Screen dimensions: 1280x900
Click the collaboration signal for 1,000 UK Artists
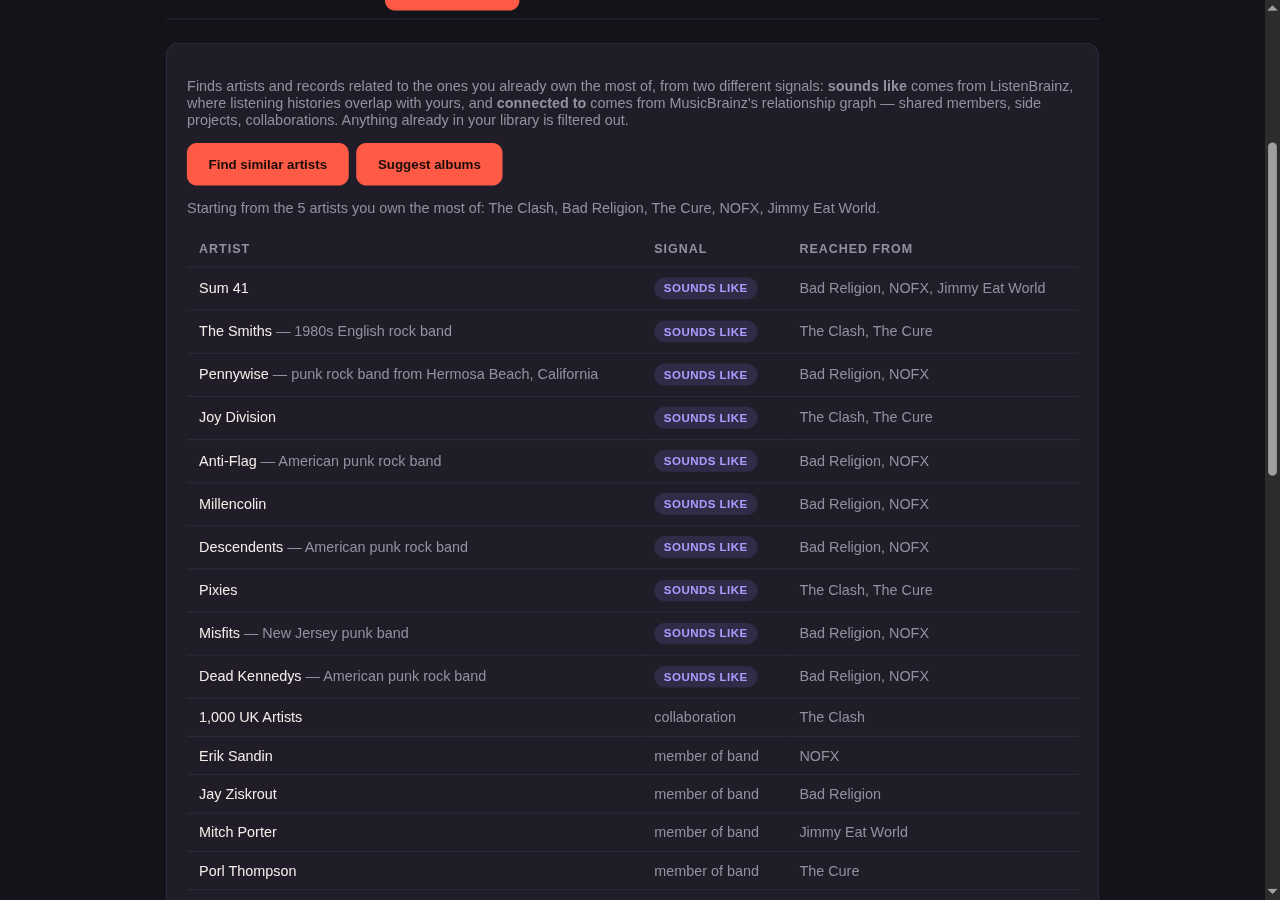pos(695,717)
